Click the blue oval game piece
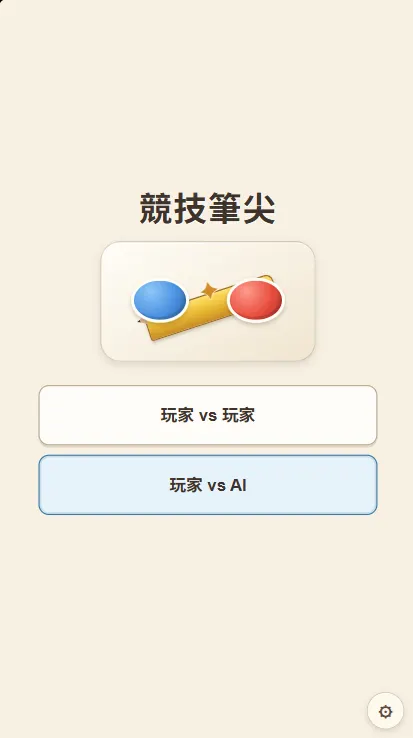Screen dimensions: 413x738 (160, 300)
